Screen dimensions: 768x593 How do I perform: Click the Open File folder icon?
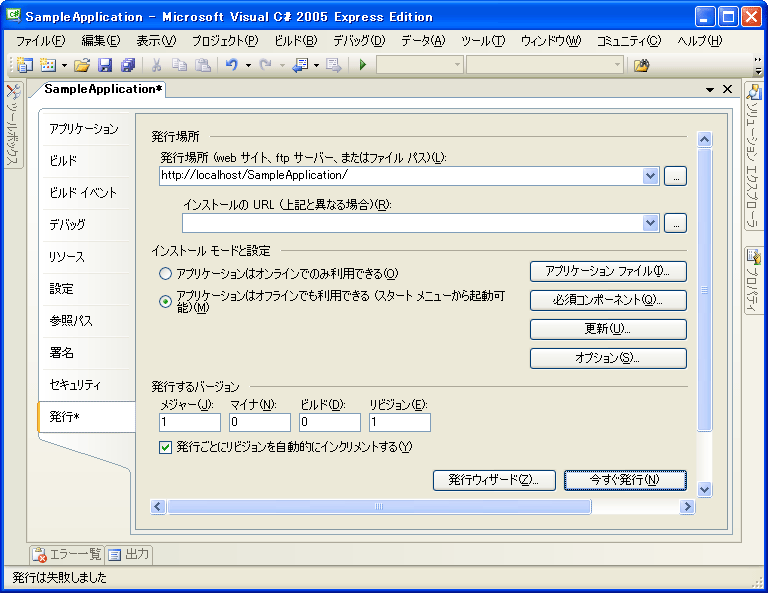click(82, 65)
